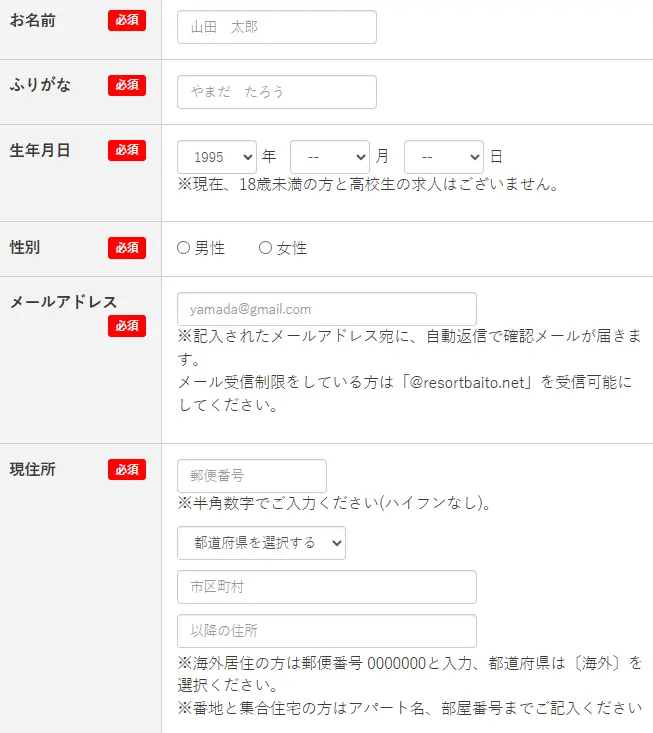Click the 生年月日 label text
This screenshot has height=733, width=653.
tap(40, 151)
